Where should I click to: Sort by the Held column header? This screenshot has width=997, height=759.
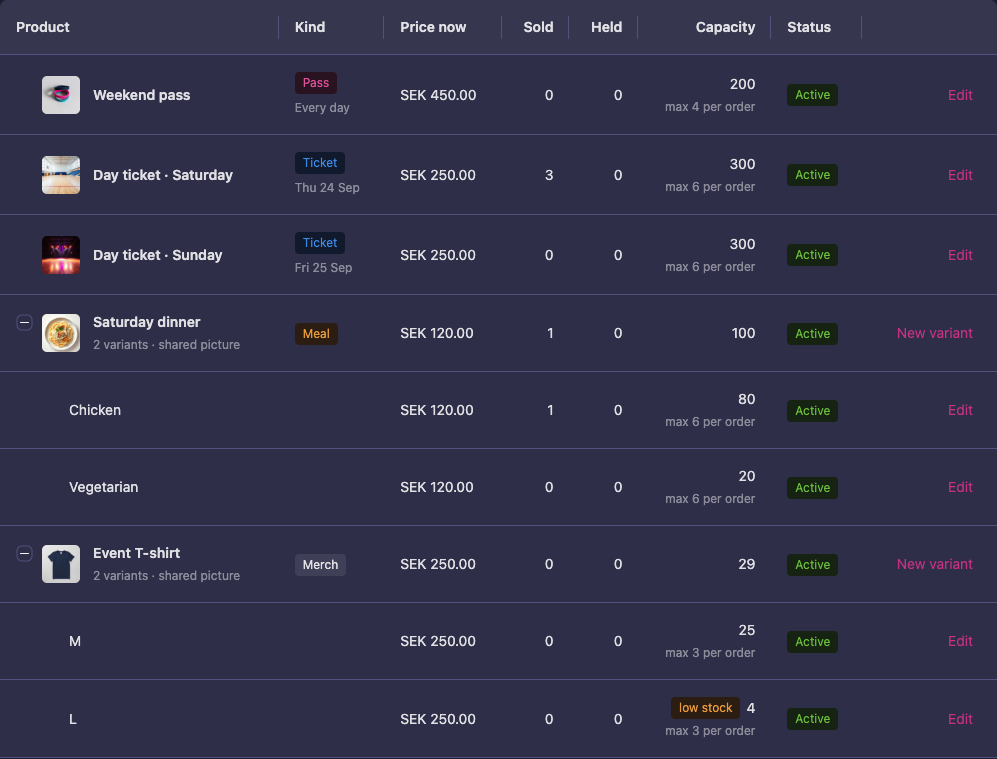tap(606, 27)
